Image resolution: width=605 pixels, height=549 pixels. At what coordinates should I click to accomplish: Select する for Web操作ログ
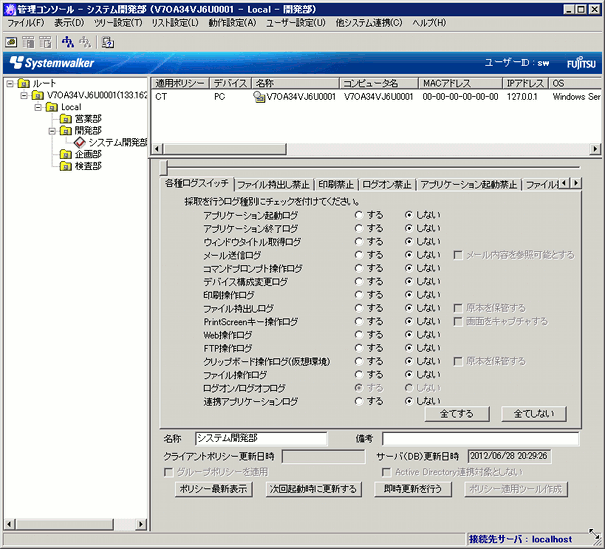[x=359, y=335]
